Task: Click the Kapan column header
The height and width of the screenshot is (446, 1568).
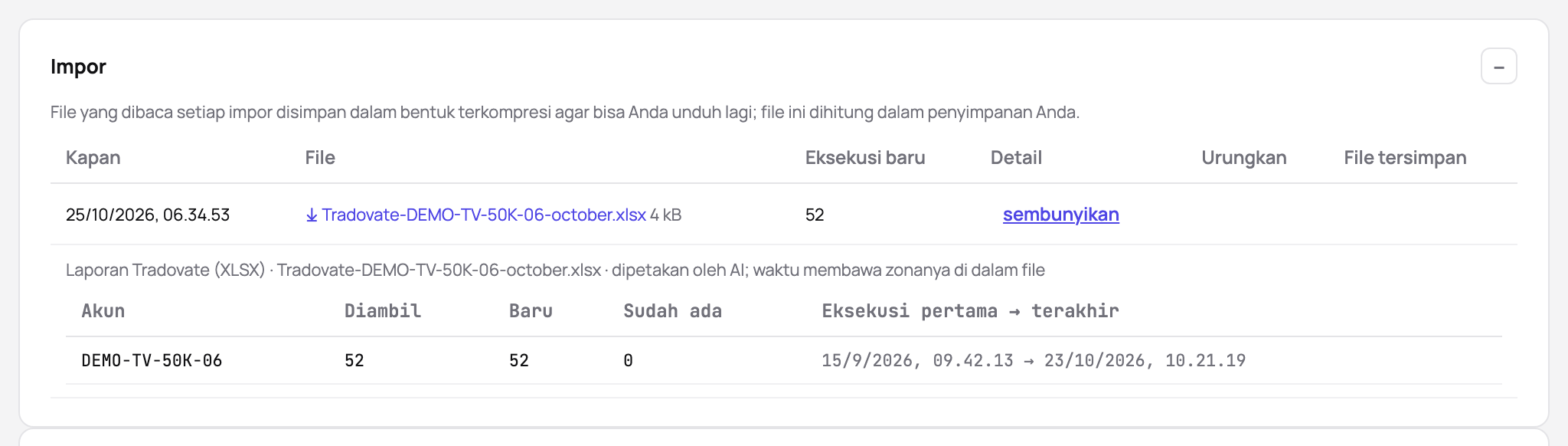Action: pyautogui.click(x=93, y=158)
